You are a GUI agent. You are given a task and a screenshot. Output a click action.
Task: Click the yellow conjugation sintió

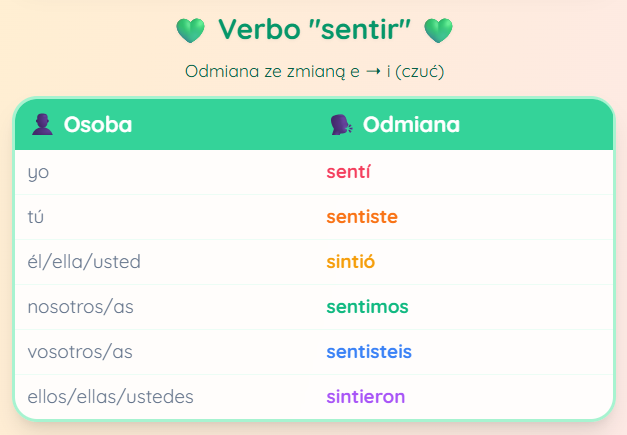click(x=351, y=262)
